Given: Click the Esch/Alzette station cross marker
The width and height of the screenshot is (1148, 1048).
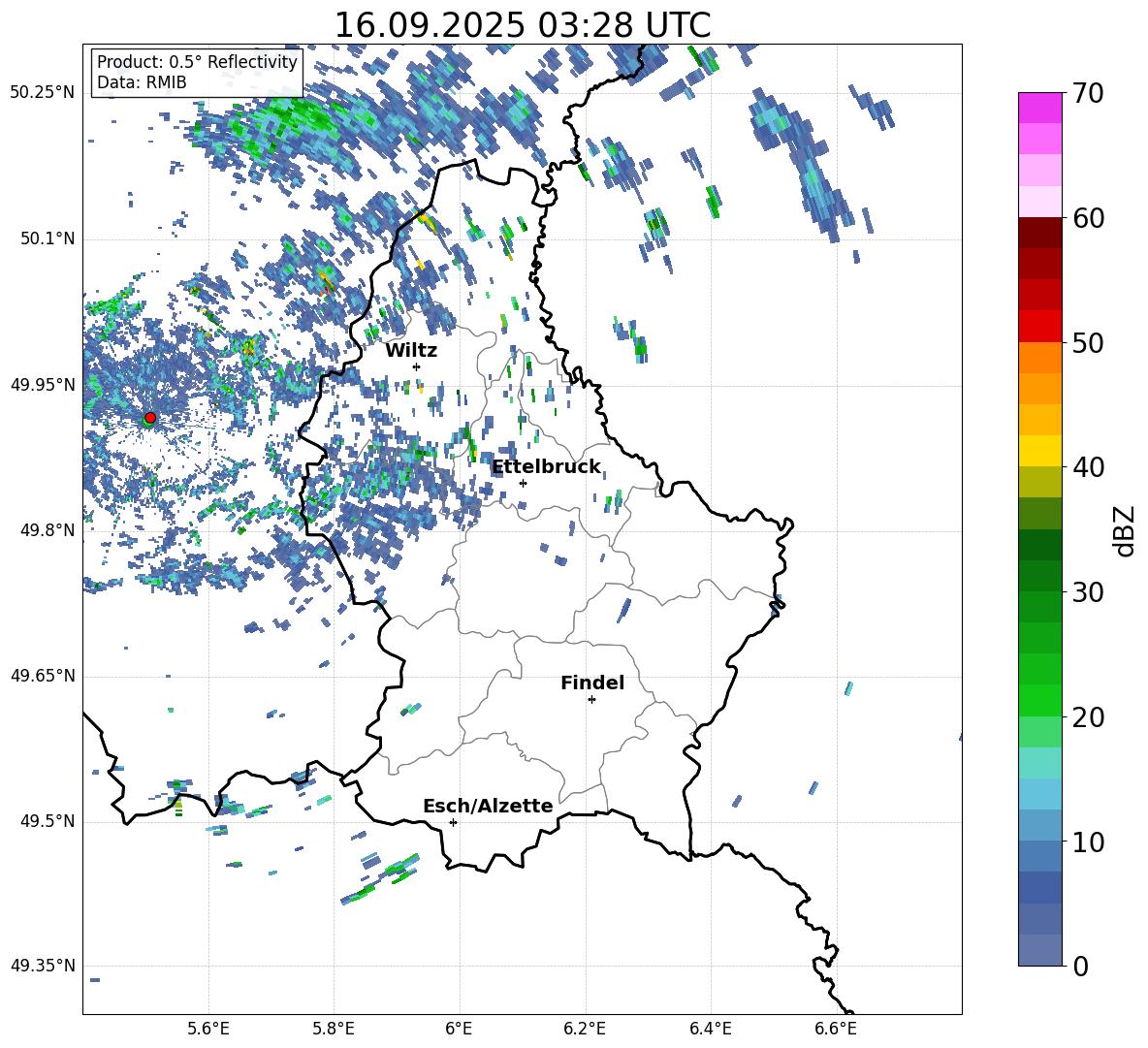Looking at the screenshot, I should point(453,822).
